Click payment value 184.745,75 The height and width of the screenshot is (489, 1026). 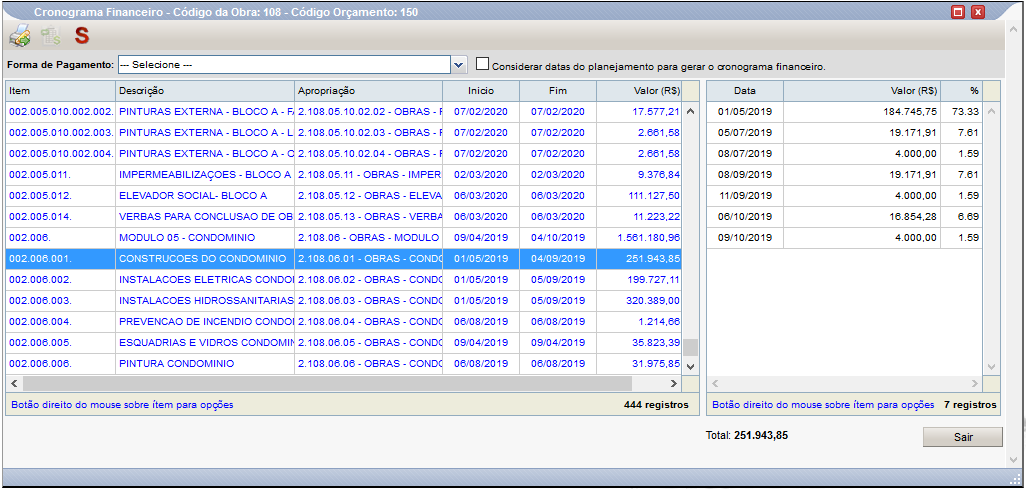910,112
